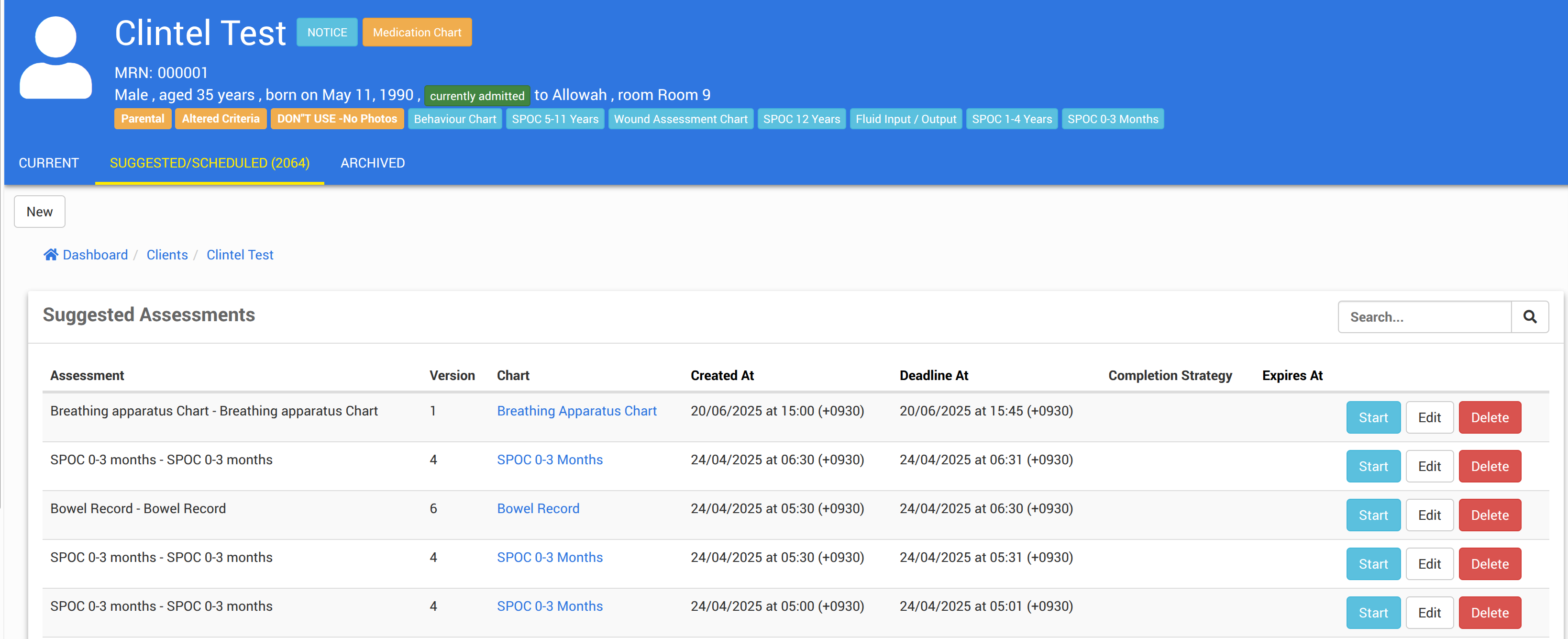This screenshot has height=639, width=1568.
Task: Switch to the CURRENT tab
Action: (49, 163)
